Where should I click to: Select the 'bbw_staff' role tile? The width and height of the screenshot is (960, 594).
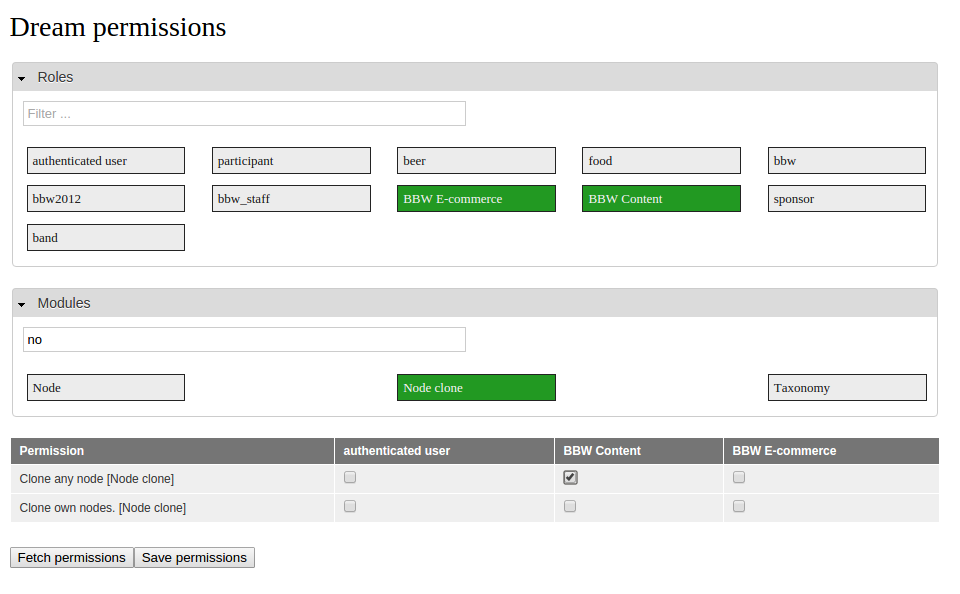pos(291,199)
